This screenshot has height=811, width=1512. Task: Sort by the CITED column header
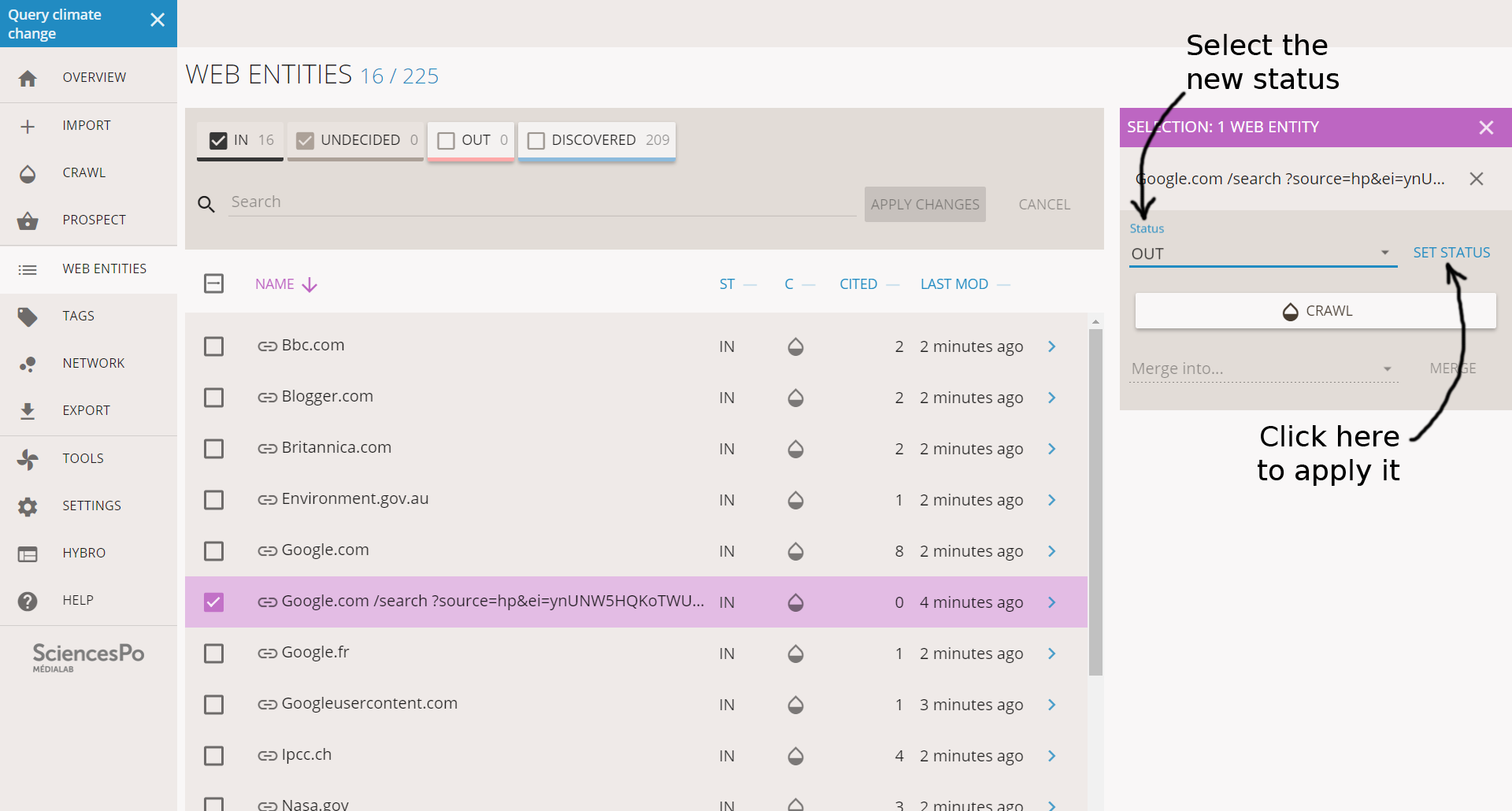click(858, 284)
